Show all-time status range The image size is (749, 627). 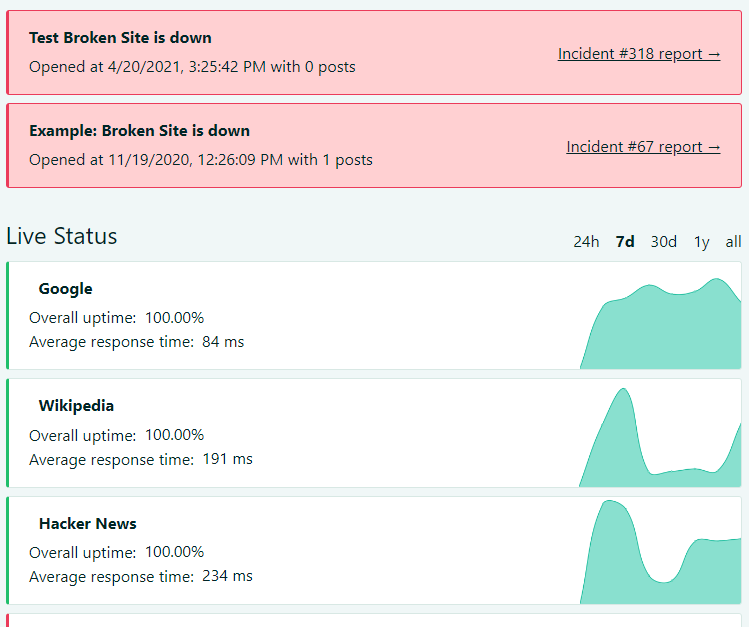(x=733, y=242)
